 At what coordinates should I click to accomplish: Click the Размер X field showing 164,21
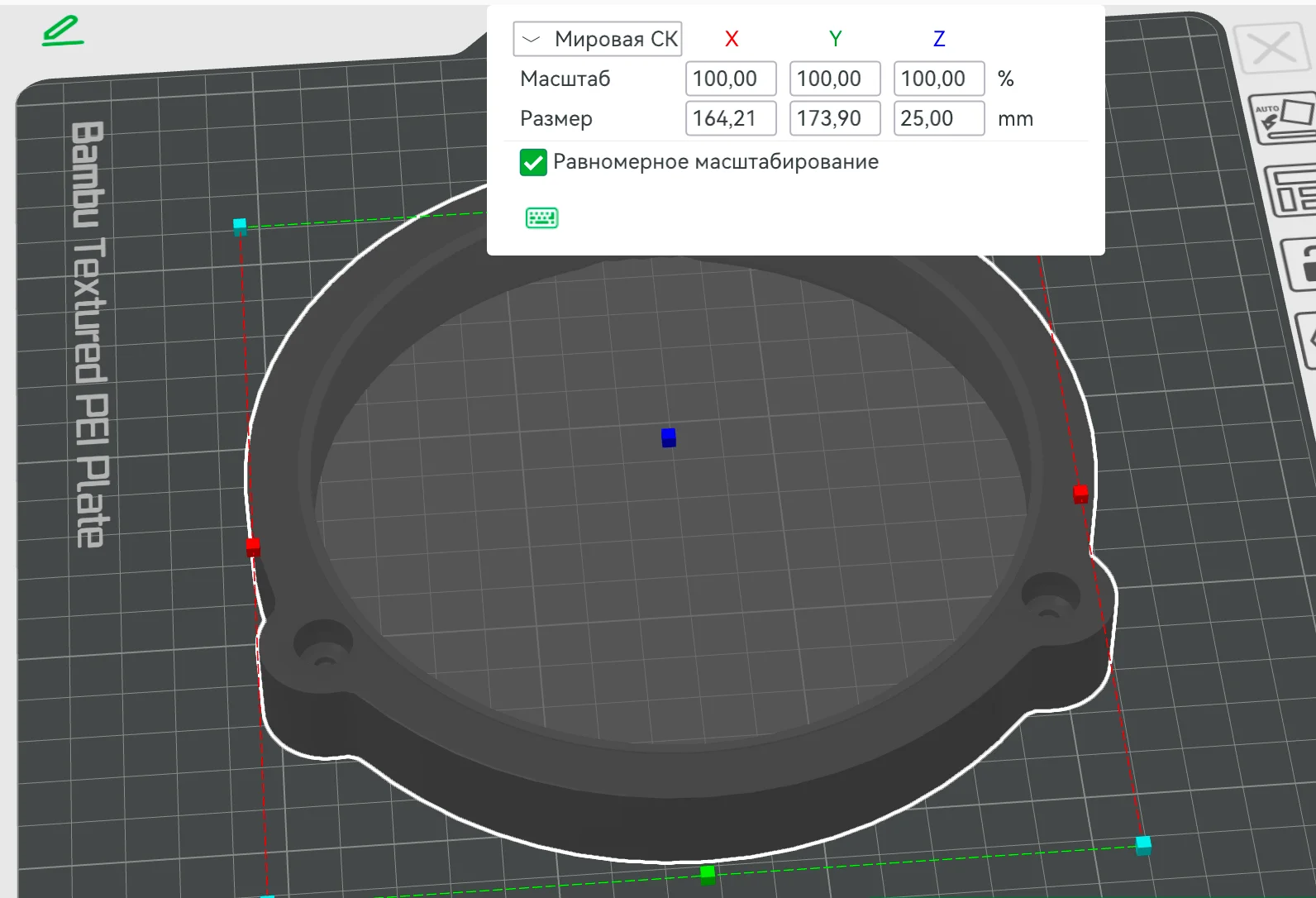pyautogui.click(x=731, y=118)
